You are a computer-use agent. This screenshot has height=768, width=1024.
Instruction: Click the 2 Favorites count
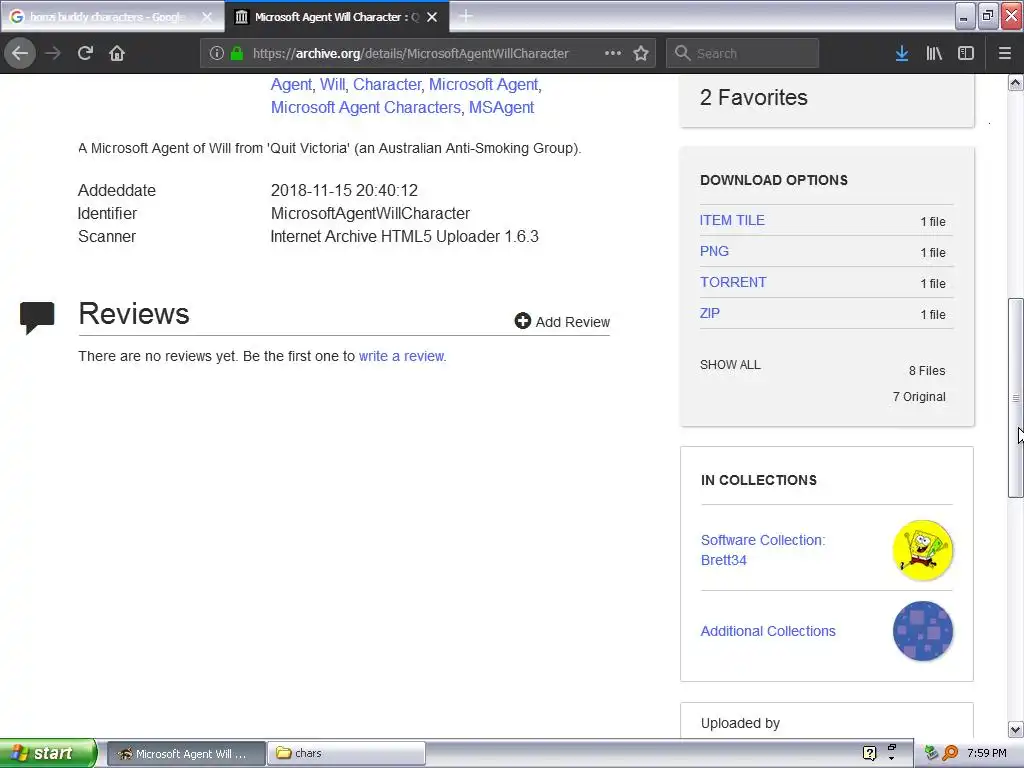point(754,97)
